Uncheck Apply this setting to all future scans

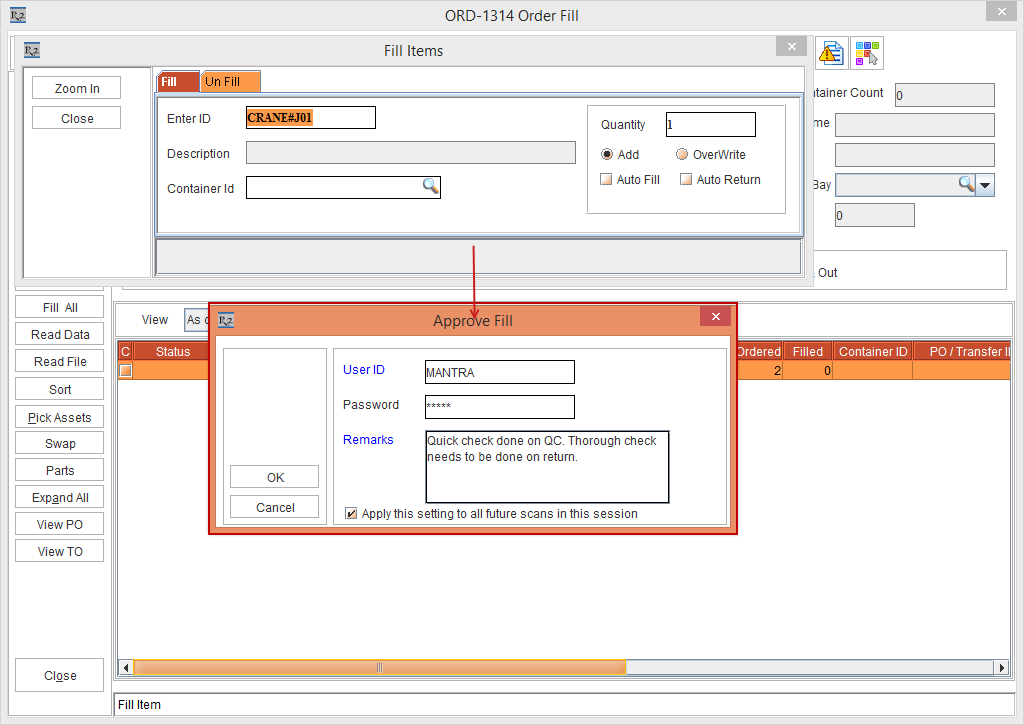[351, 514]
